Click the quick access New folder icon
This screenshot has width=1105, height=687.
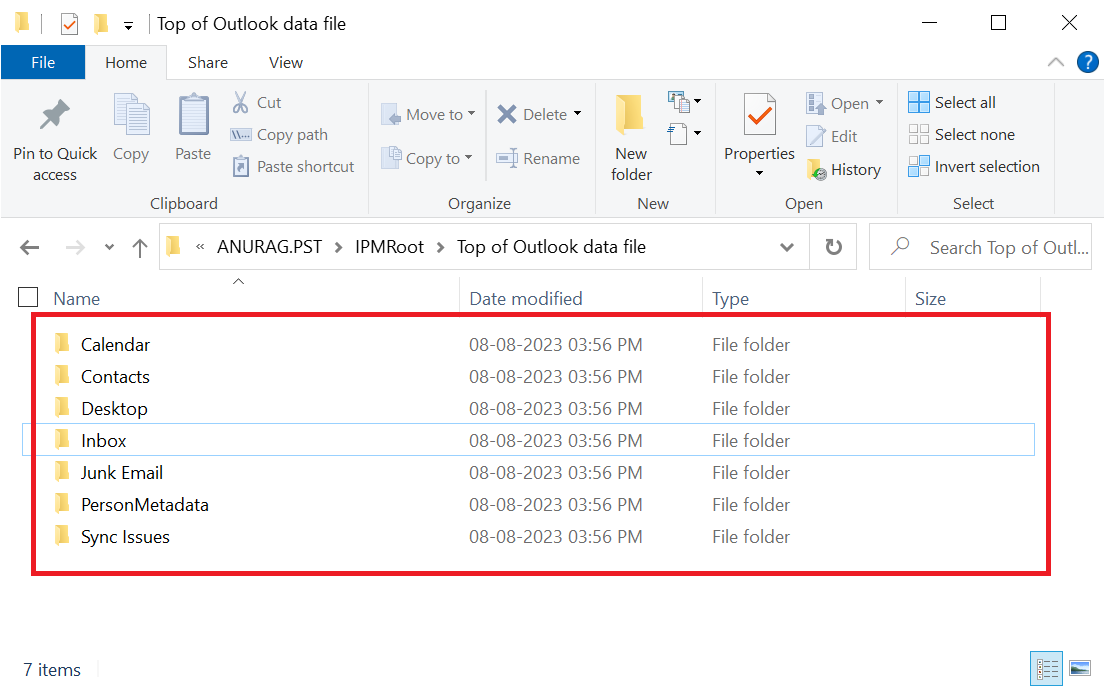101,24
